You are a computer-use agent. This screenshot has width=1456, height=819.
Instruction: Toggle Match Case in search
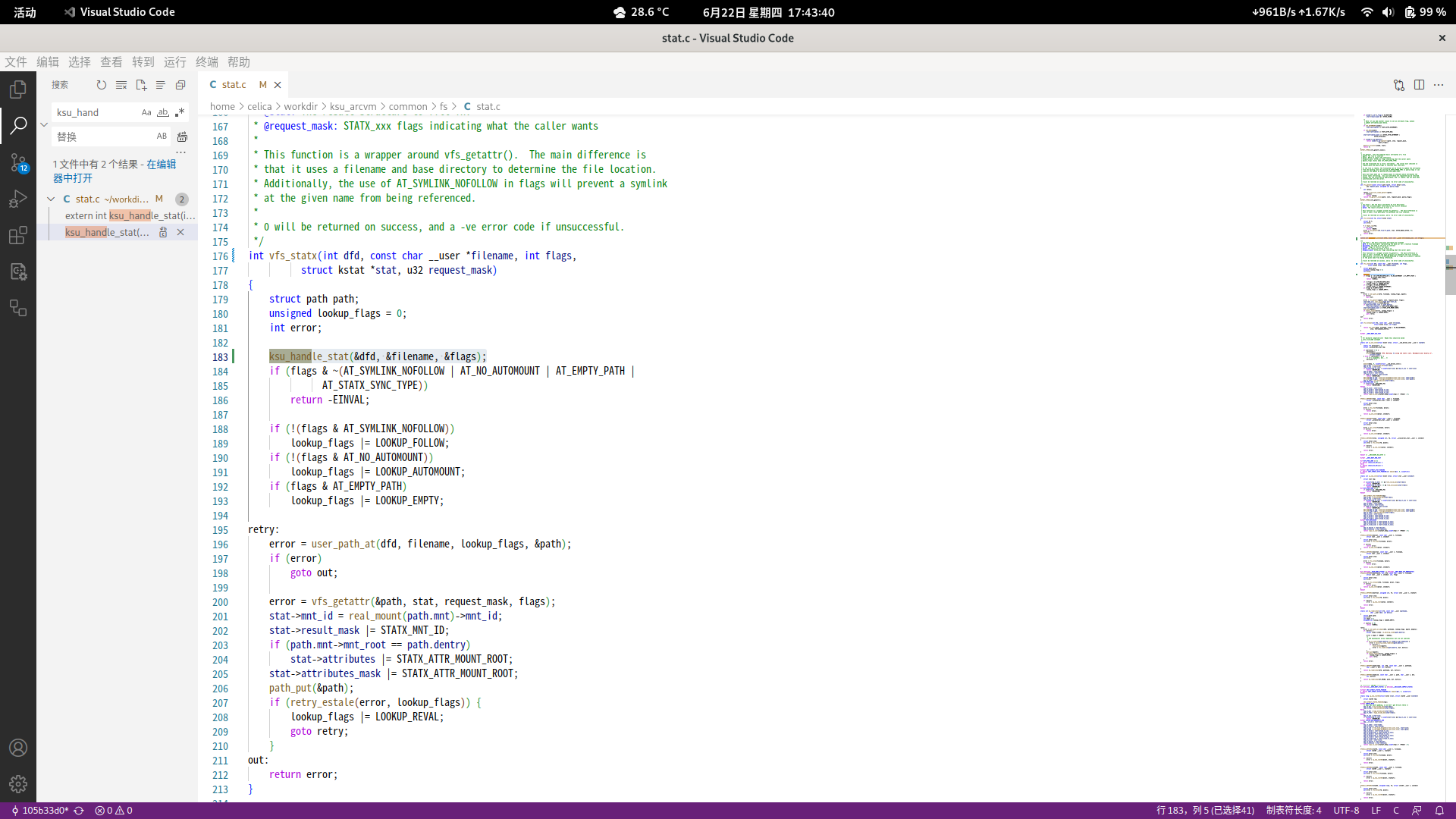(x=146, y=112)
